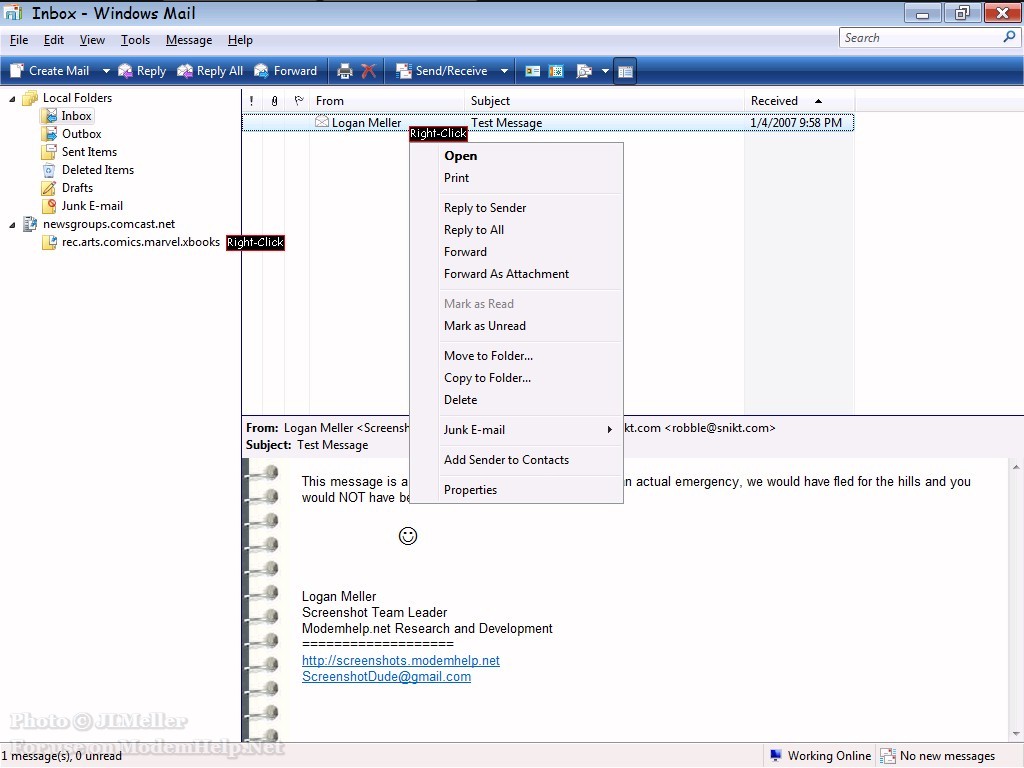
Task: Select the Local Folders root item
Action: 77,98
